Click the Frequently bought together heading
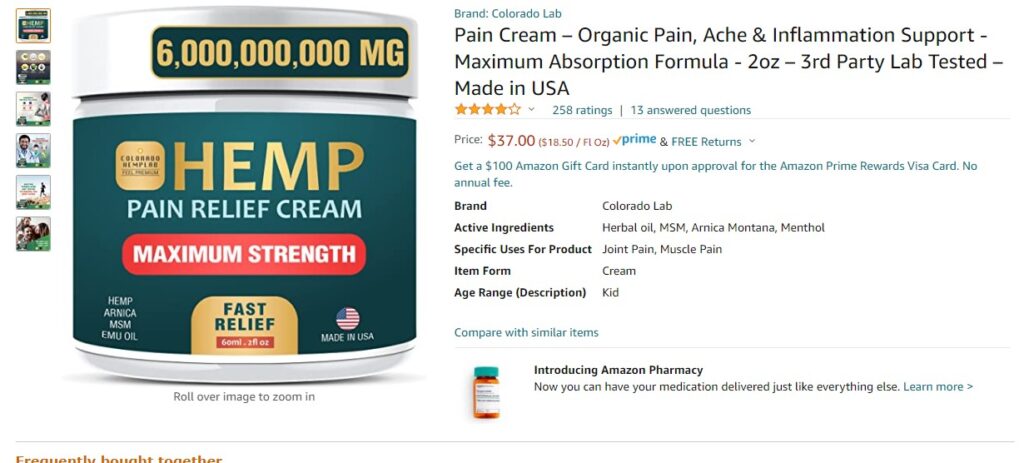Image resolution: width=1024 pixels, height=463 pixels. point(119,458)
